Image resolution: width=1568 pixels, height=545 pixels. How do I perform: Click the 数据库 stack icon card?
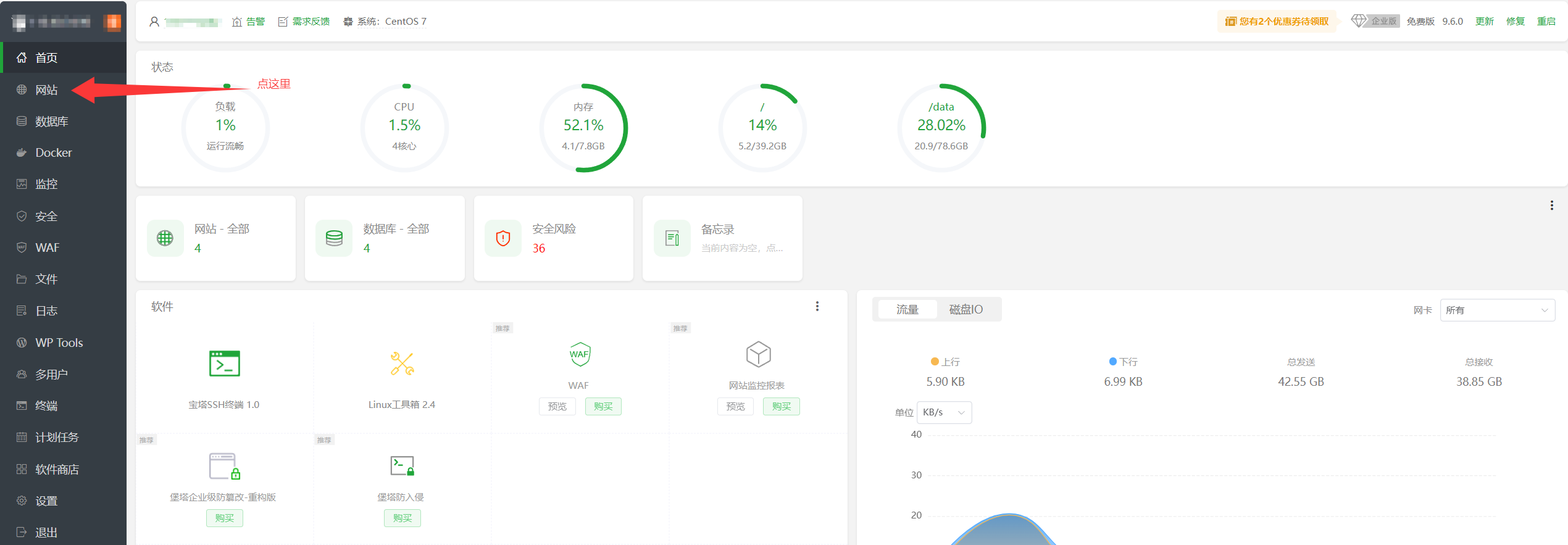334,238
